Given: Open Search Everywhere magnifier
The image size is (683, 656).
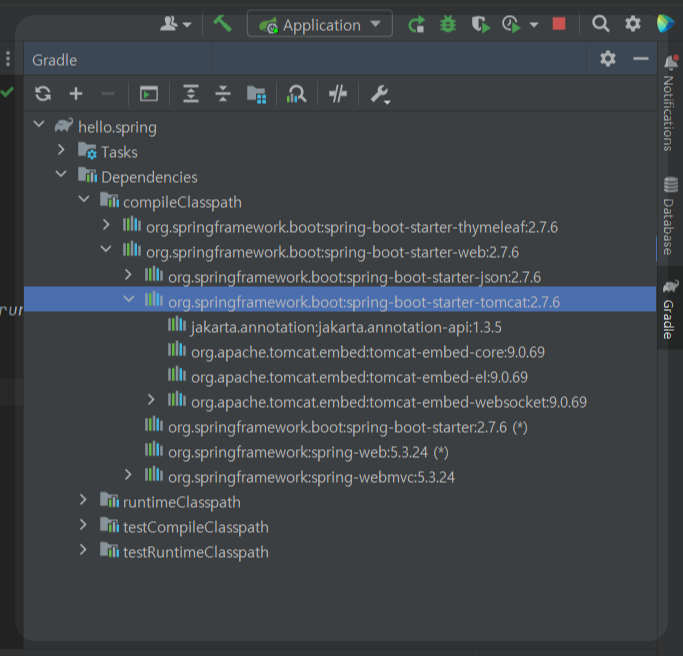Looking at the screenshot, I should 600,24.
